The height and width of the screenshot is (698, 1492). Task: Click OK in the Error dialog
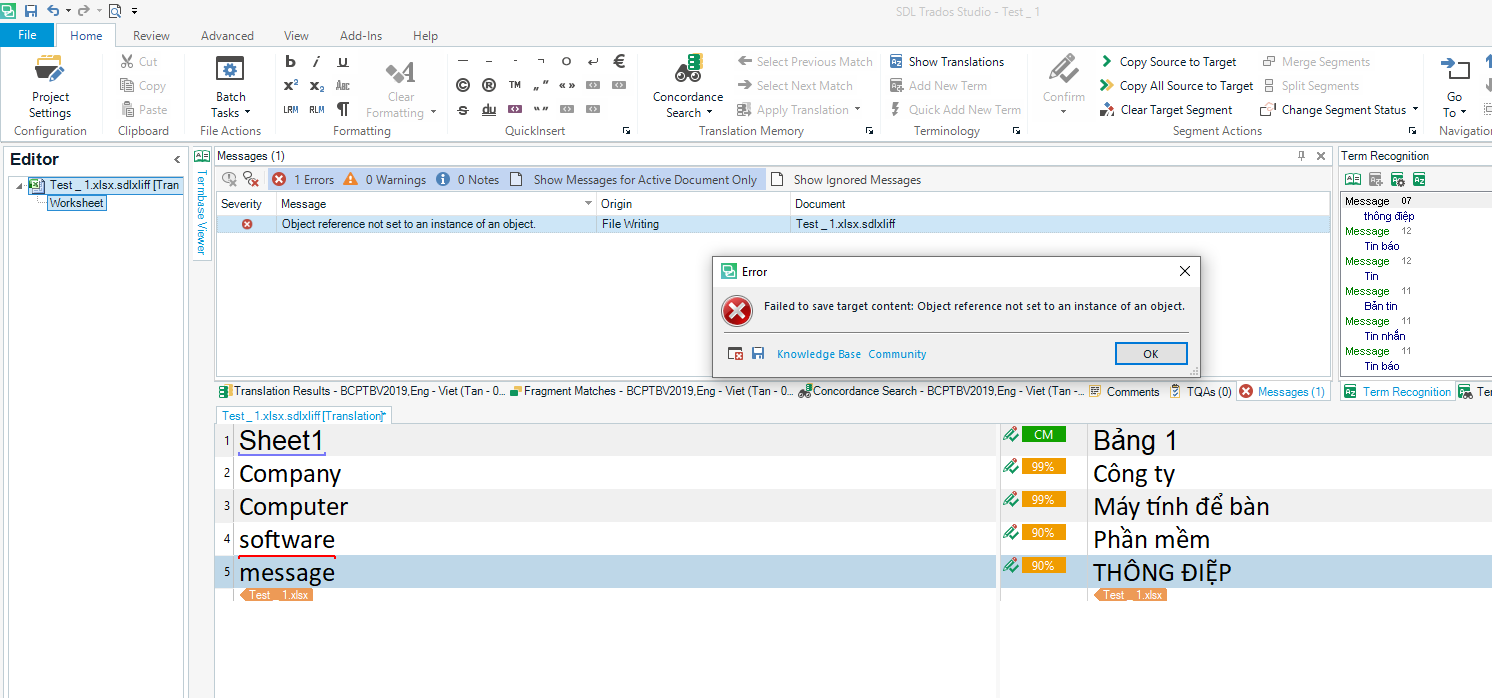[x=1151, y=354]
